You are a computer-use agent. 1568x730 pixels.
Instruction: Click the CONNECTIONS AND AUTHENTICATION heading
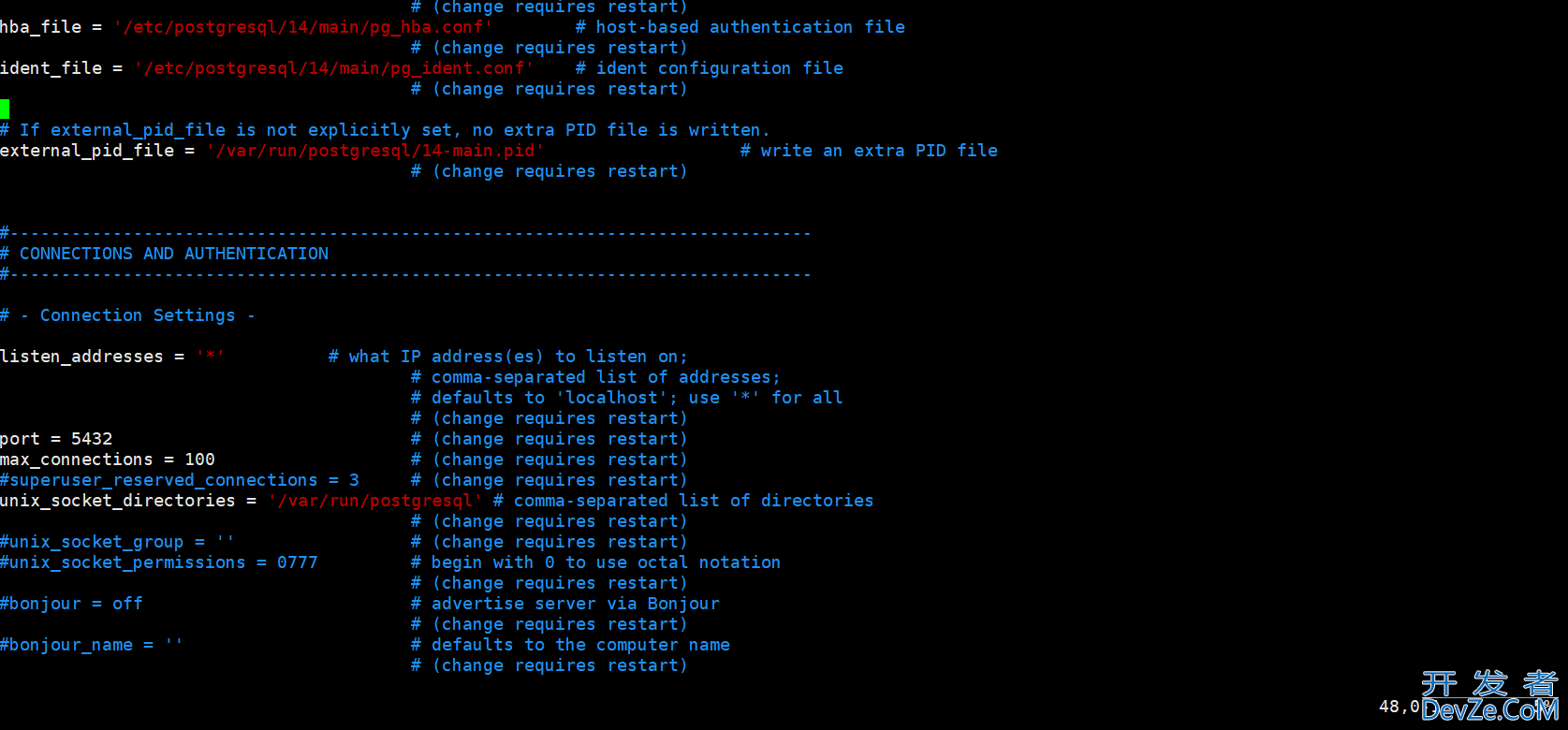click(x=174, y=254)
